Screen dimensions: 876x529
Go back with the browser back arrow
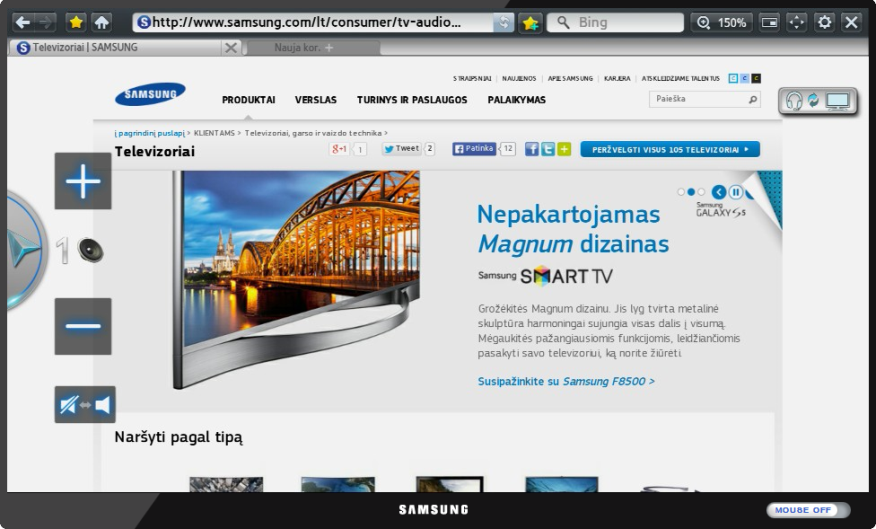(x=22, y=22)
